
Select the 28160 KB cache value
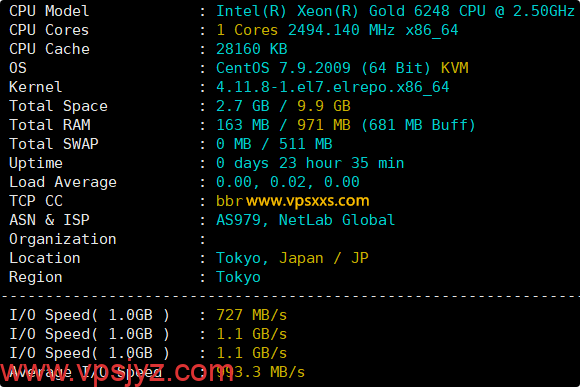[252, 49]
